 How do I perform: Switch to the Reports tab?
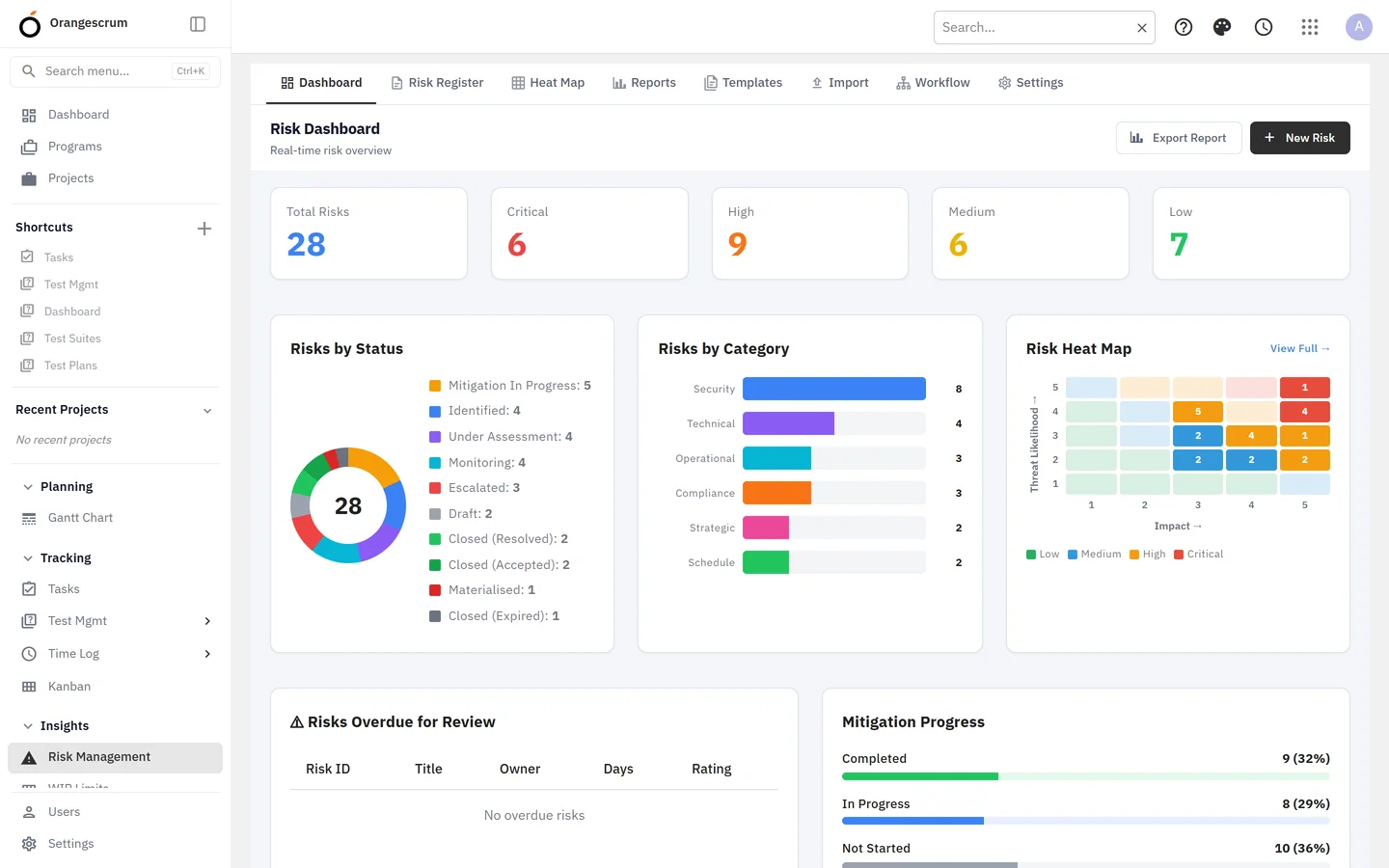[644, 83]
